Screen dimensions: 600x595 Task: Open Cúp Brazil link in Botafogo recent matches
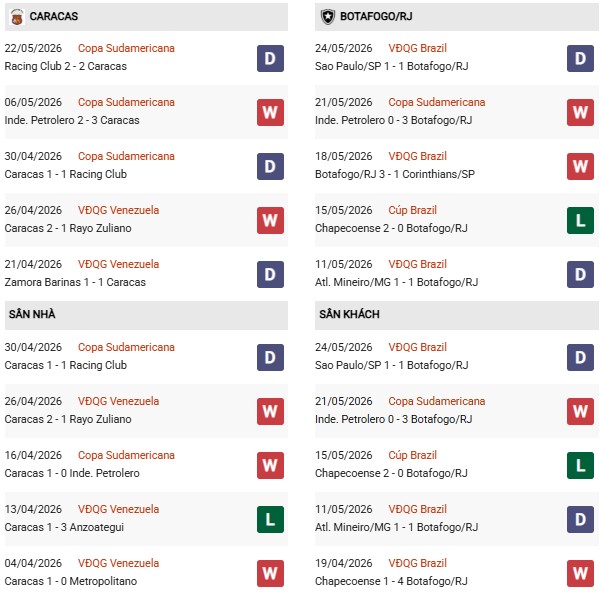click(x=412, y=210)
